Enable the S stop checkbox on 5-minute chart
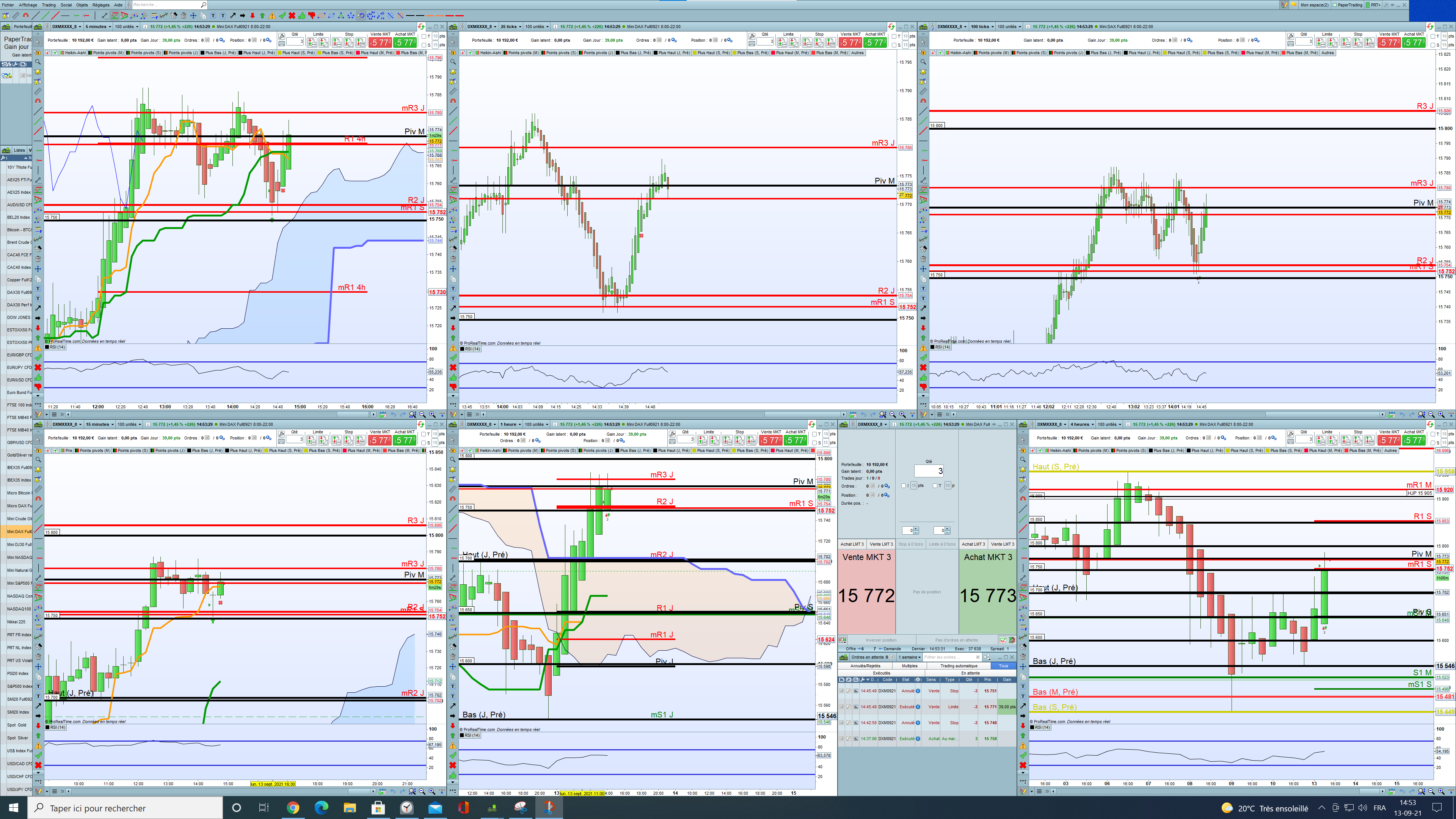 [x=424, y=45]
